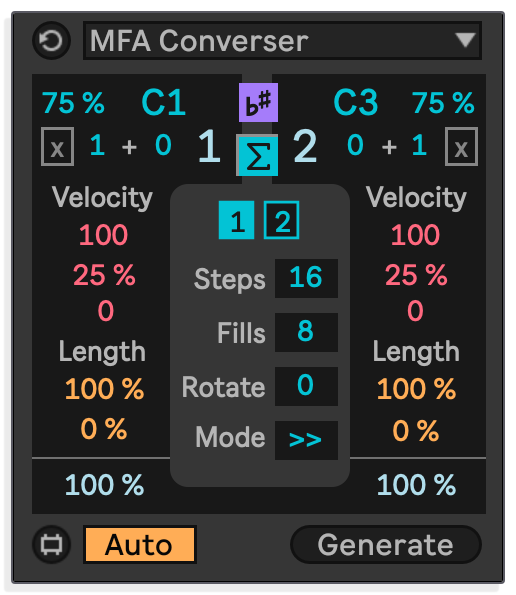Select the right 75 % probability value
The width and height of the screenshot is (516, 595).
[x=443, y=103]
